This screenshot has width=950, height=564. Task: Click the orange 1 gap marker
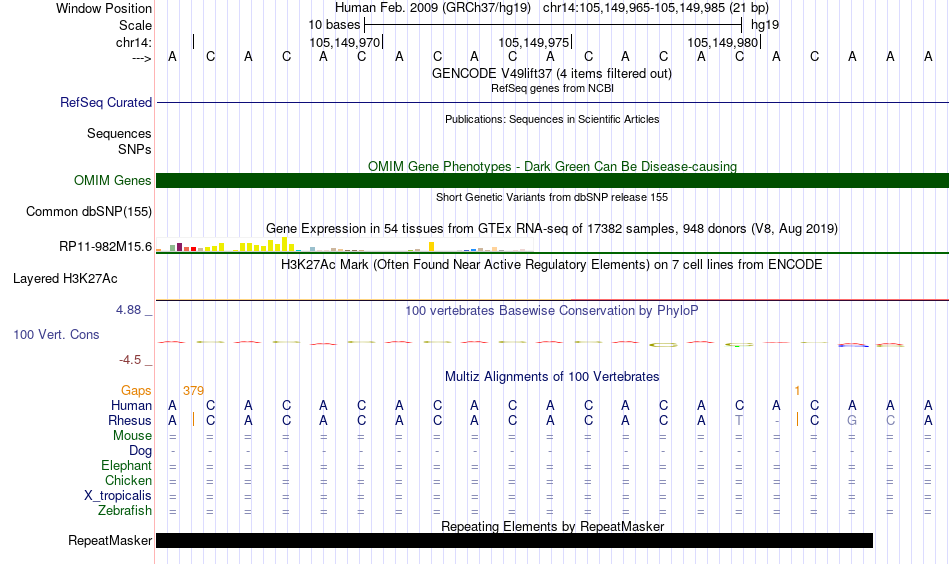797,391
